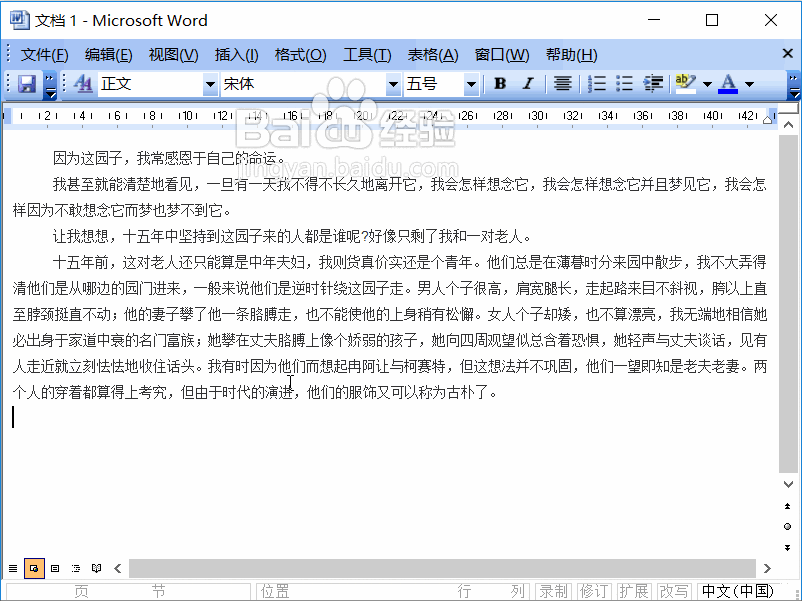Apply numbered list formatting

595,84
